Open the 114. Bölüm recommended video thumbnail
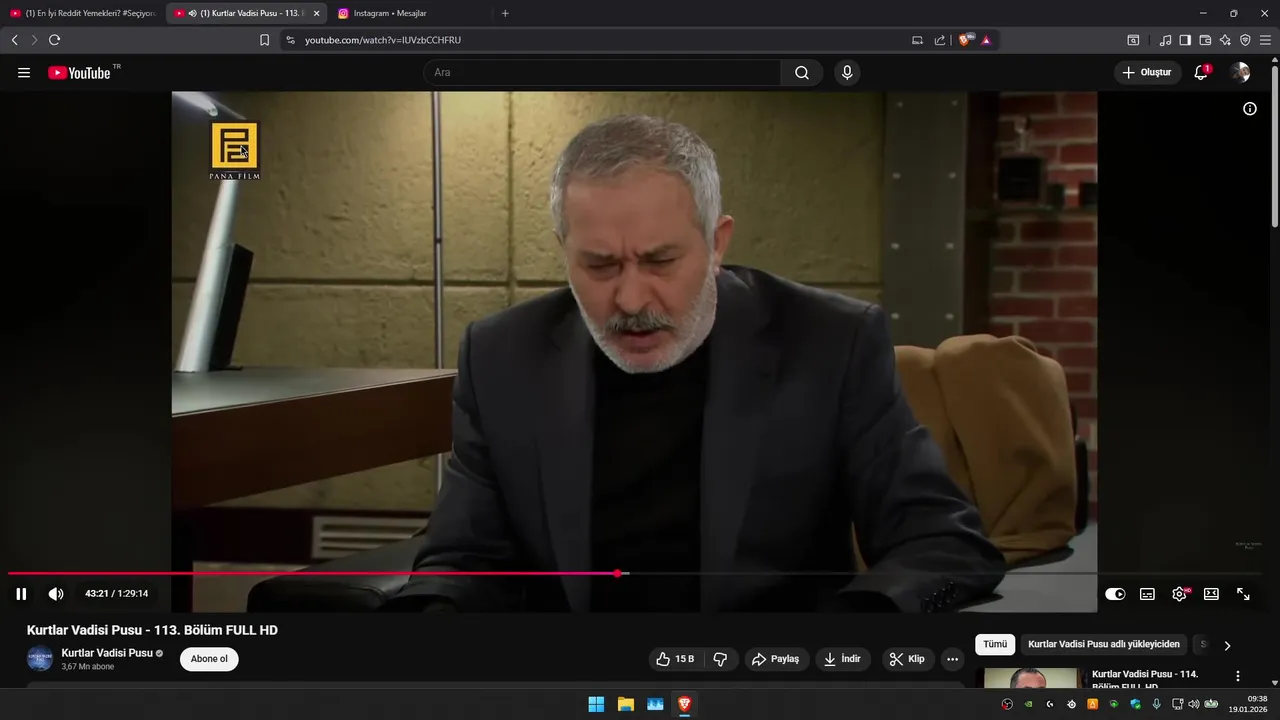 (x=1031, y=679)
